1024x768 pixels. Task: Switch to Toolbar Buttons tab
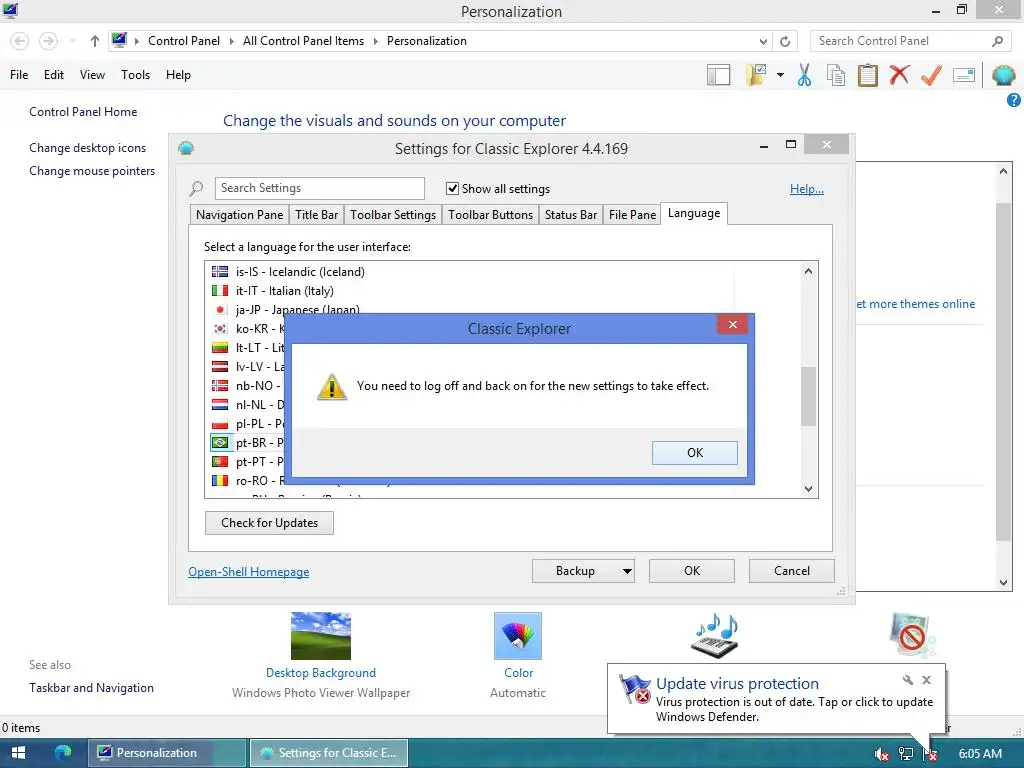(x=490, y=215)
